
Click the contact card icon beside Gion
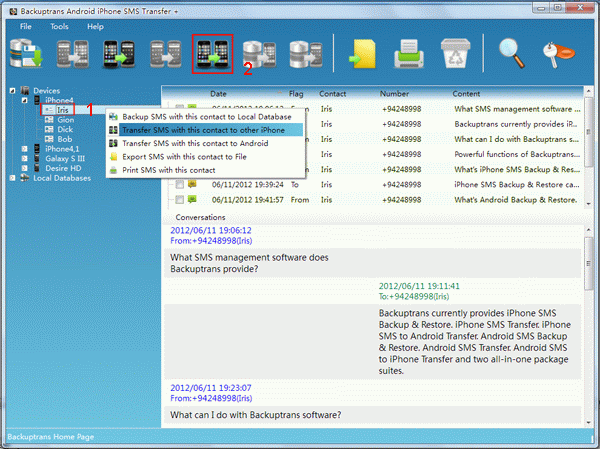[49, 120]
